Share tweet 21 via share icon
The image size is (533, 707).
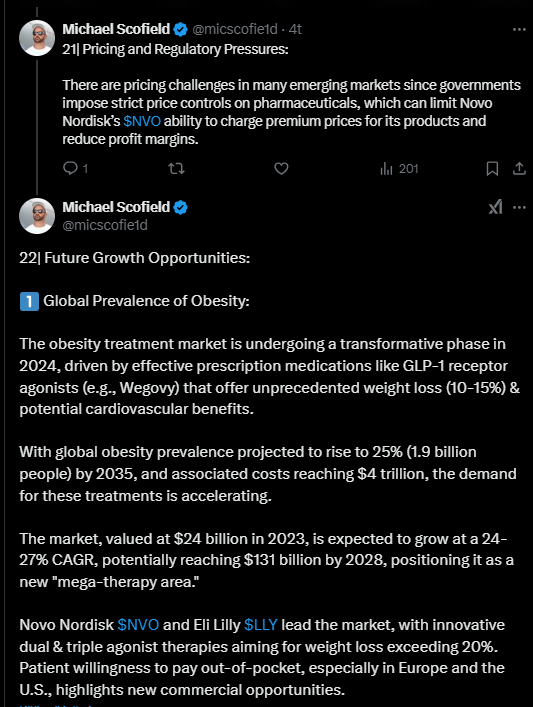tap(519, 169)
